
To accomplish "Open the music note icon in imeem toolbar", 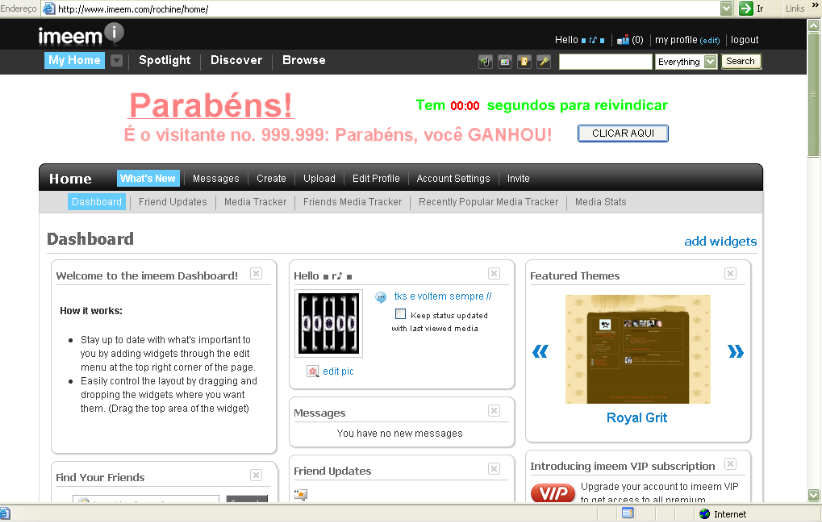I will click(485, 62).
